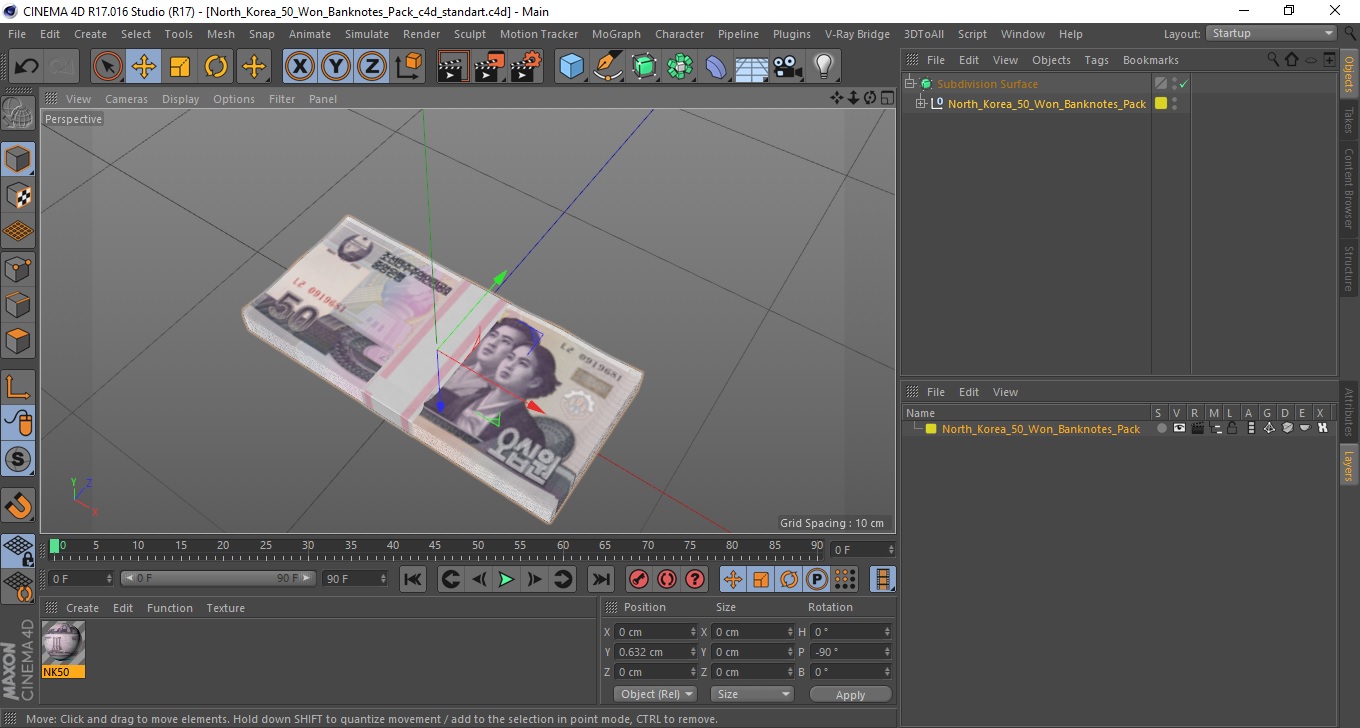
Task: Activate the Rotate tool
Action: [x=216, y=67]
